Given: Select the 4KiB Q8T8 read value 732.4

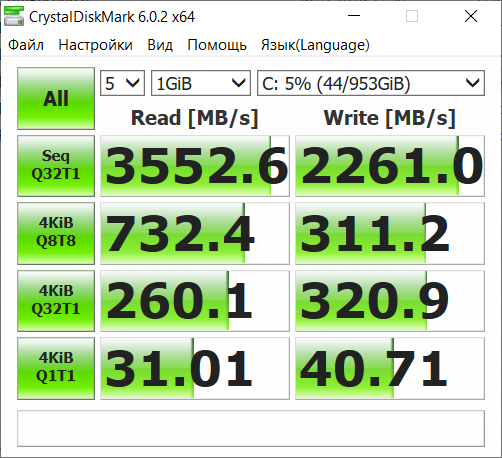Looking at the screenshot, I should 195,233.
